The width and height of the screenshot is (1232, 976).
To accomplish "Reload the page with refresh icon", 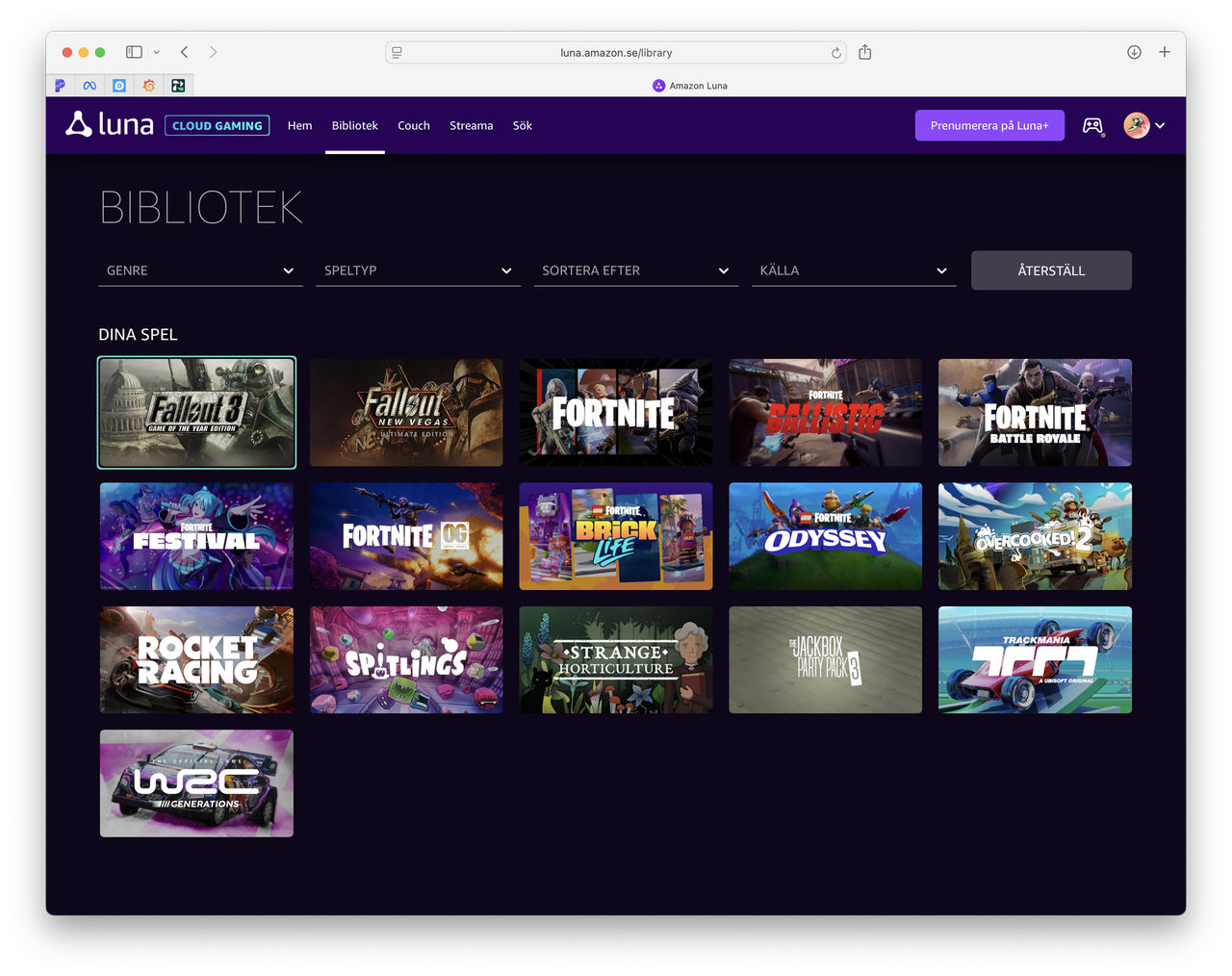I will (x=835, y=53).
